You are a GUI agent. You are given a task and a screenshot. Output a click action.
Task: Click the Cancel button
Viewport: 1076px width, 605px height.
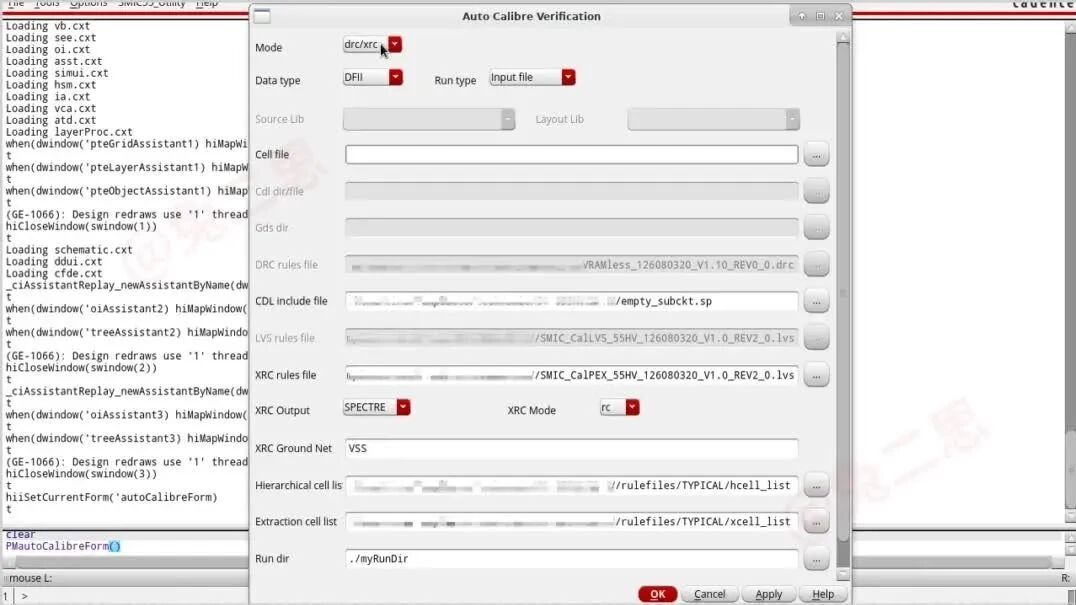(x=710, y=594)
